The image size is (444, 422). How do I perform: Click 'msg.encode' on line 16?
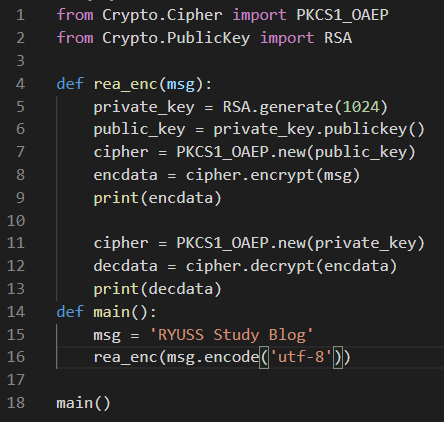213,358
